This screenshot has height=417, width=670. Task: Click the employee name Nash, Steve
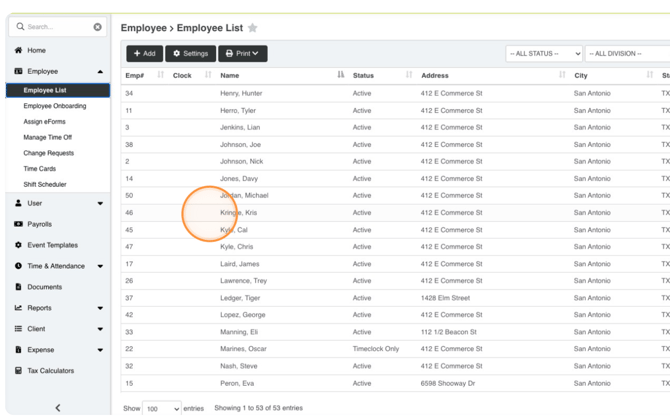click(239, 366)
